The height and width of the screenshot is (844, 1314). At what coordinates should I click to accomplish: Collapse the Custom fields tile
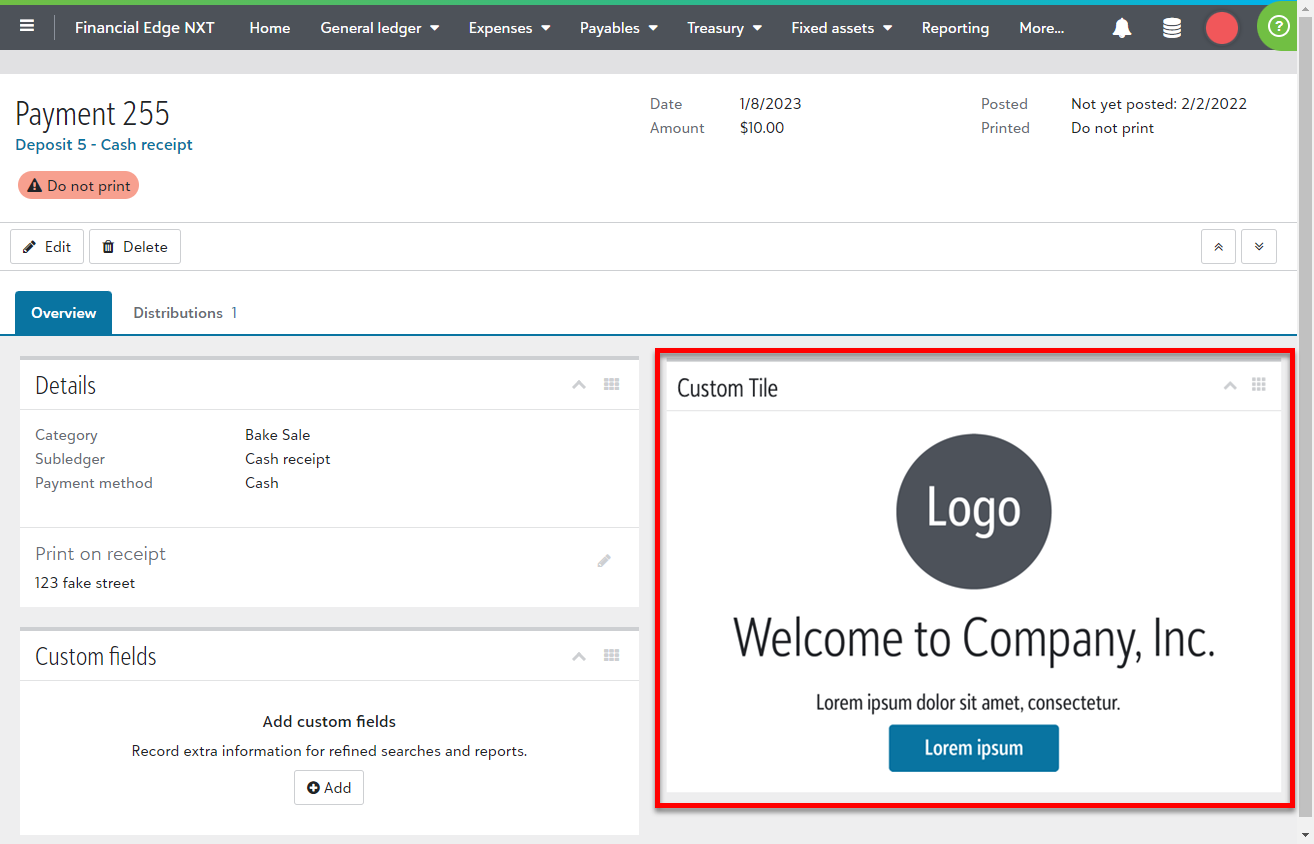[x=579, y=656]
